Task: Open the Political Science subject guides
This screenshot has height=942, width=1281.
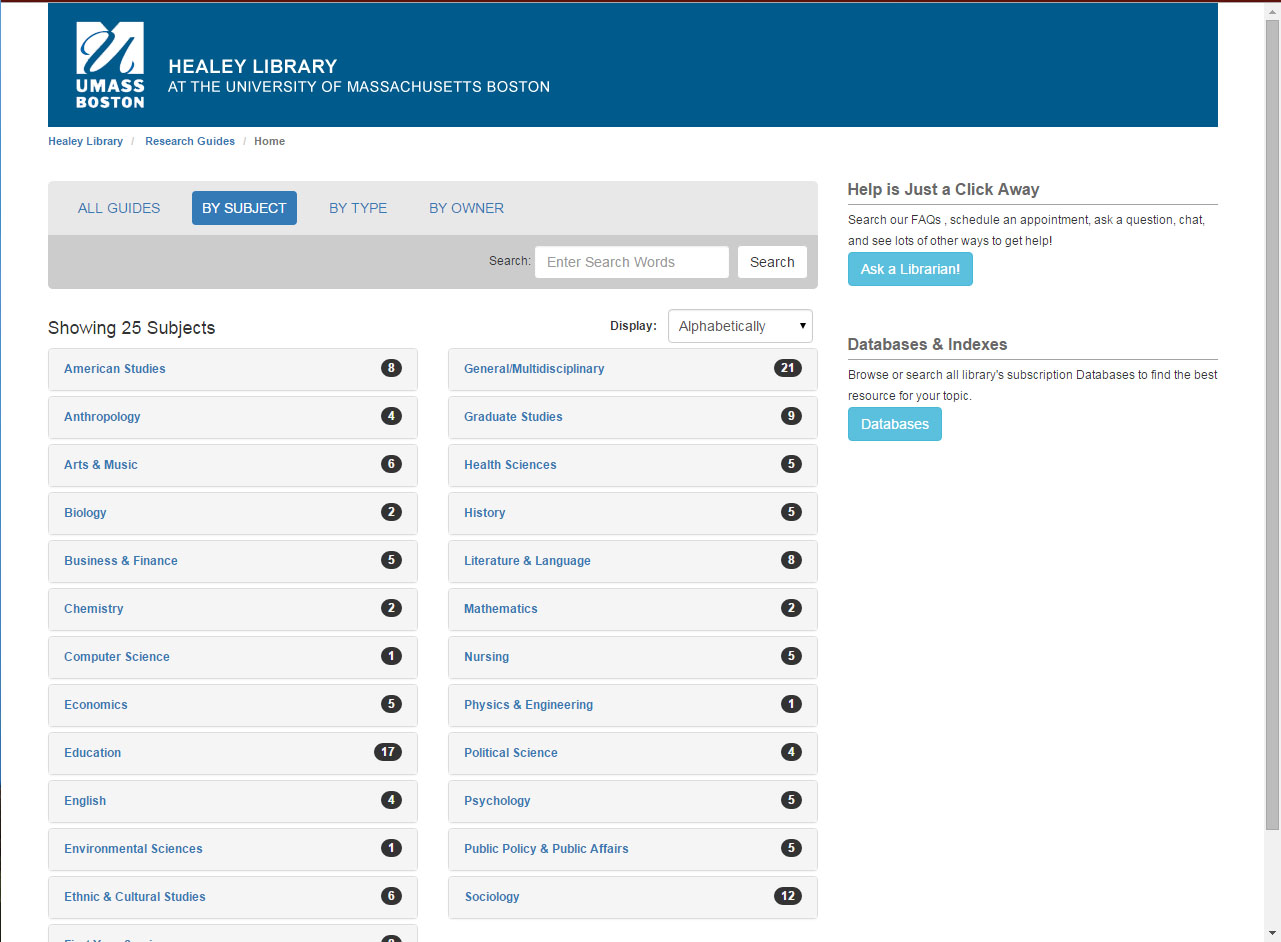Action: [x=633, y=753]
